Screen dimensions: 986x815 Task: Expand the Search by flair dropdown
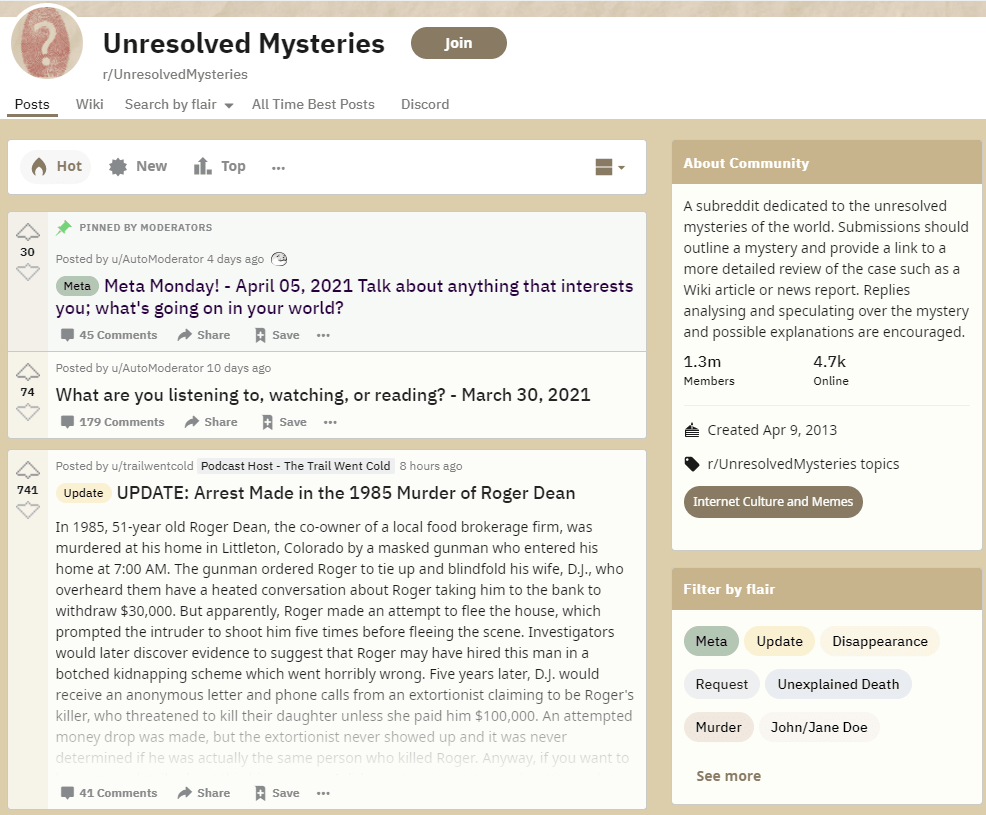coord(179,104)
